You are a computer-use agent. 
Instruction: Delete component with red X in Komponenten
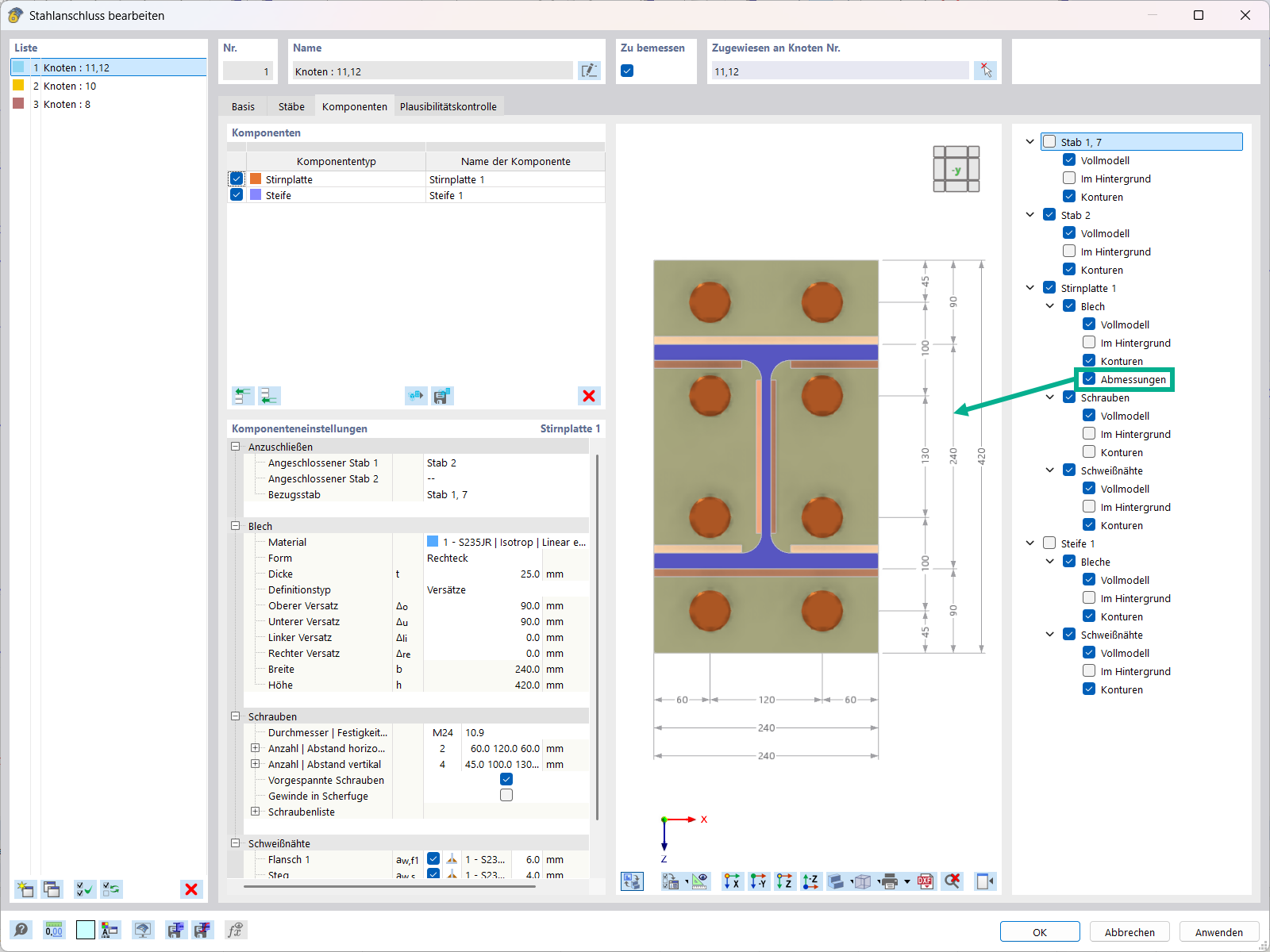[589, 396]
